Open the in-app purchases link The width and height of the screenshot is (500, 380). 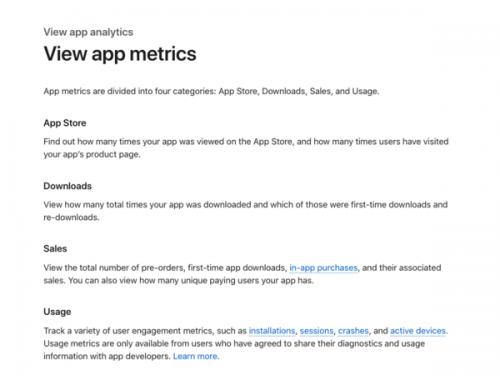tap(323, 268)
